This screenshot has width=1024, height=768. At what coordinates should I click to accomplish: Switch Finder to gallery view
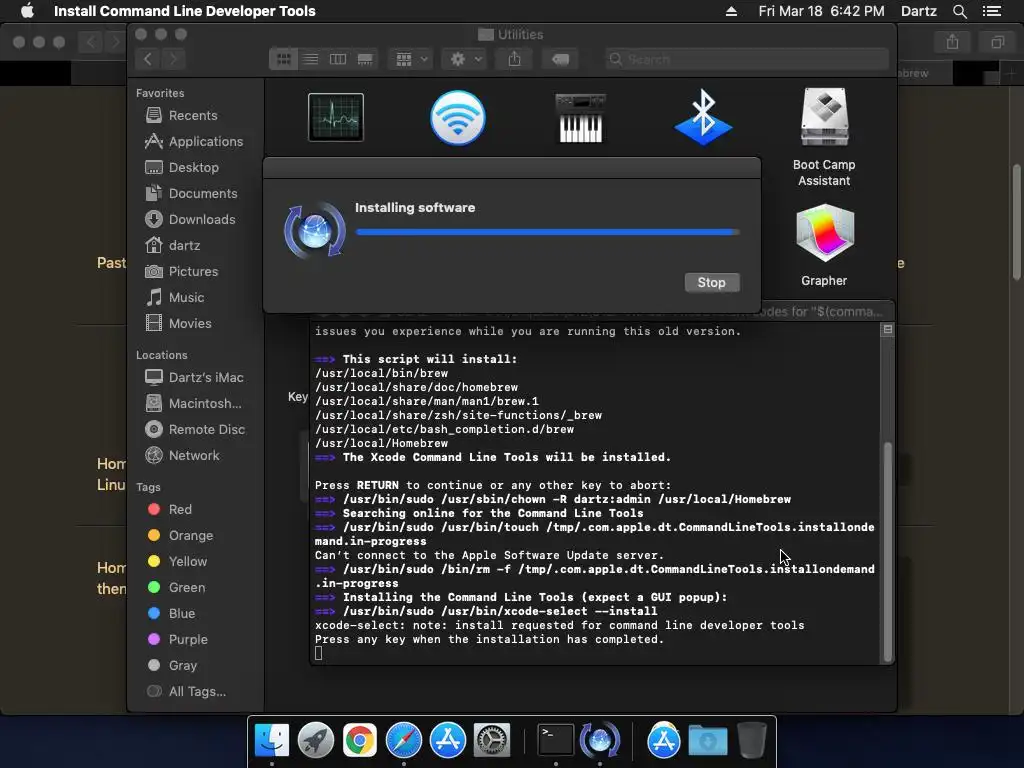pyautogui.click(x=365, y=59)
